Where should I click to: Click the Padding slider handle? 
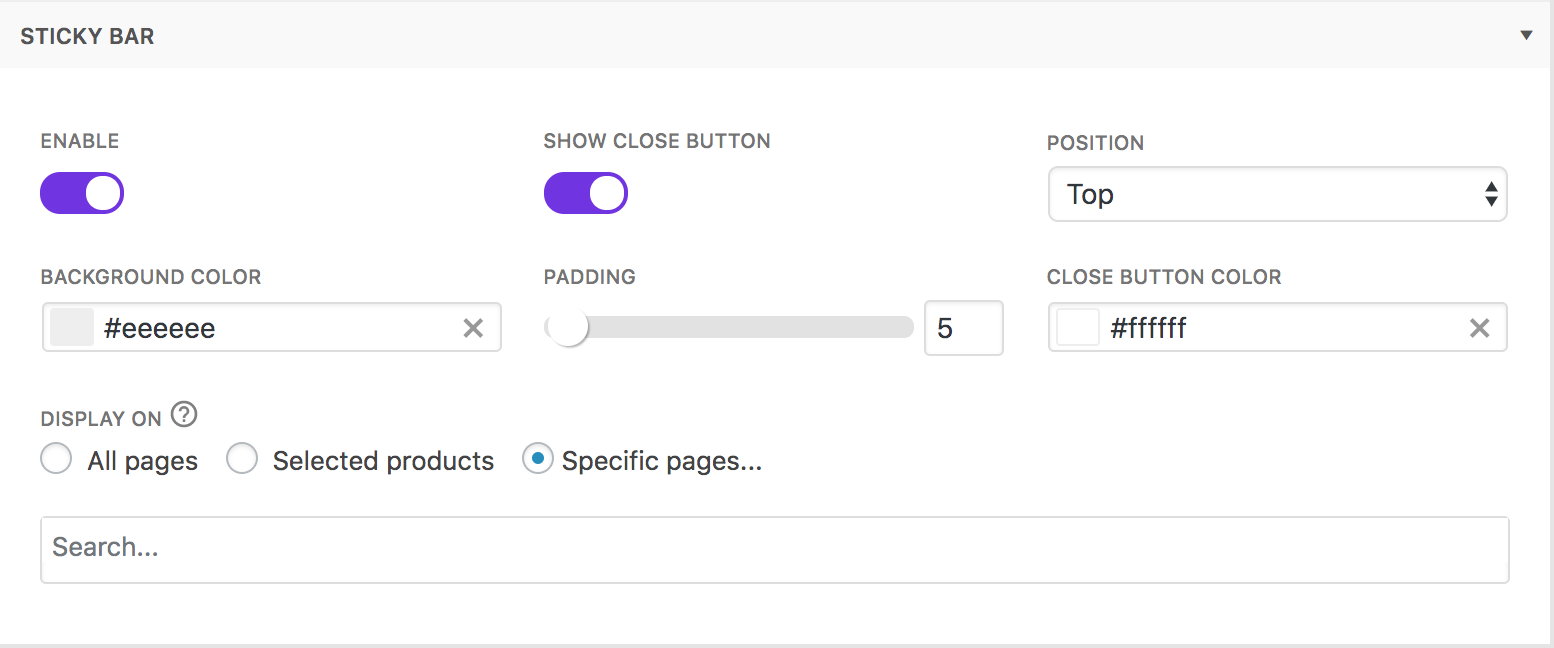[x=569, y=328]
